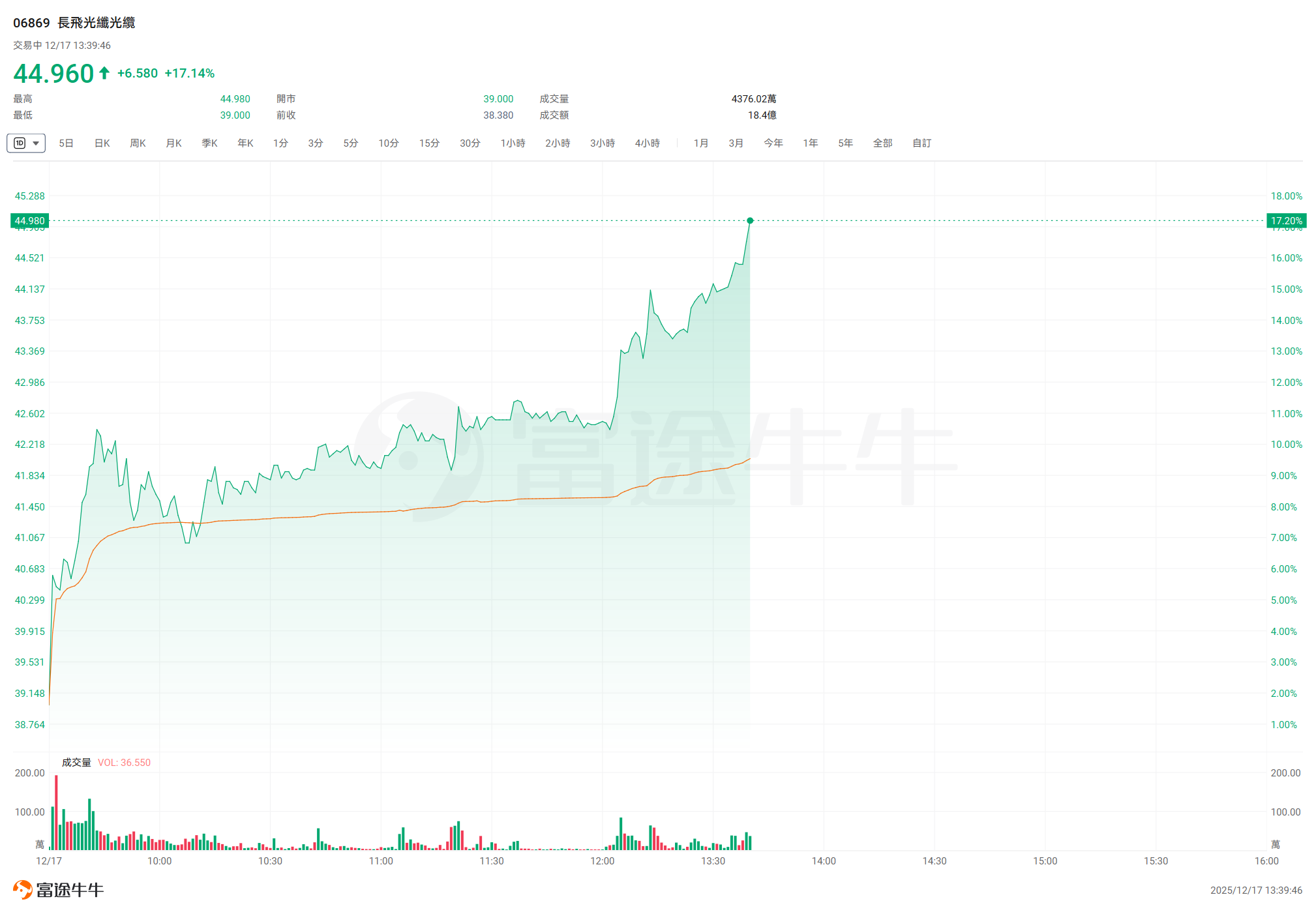Image resolution: width=1316 pixels, height=912 pixels.
Task: Pick the 15分 interval option
Action: point(429,143)
